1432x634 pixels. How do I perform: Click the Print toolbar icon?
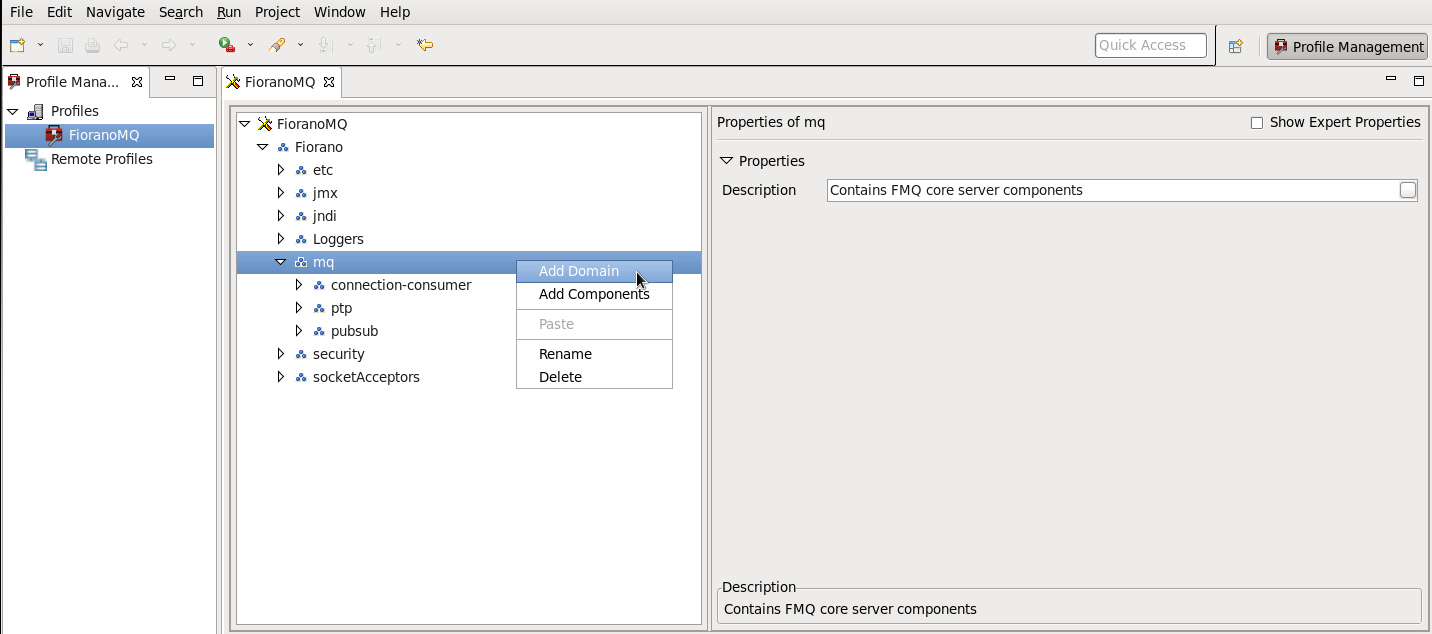pos(92,45)
